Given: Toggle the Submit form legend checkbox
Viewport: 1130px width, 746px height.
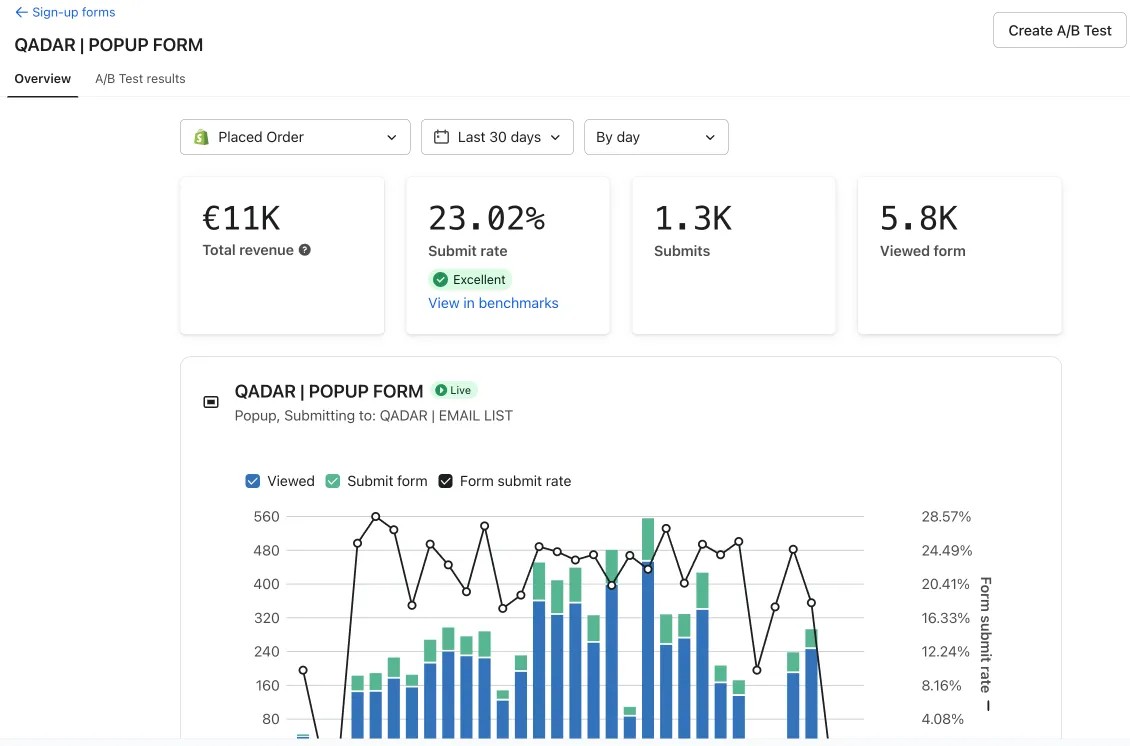Looking at the screenshot, I should (333, 481).
